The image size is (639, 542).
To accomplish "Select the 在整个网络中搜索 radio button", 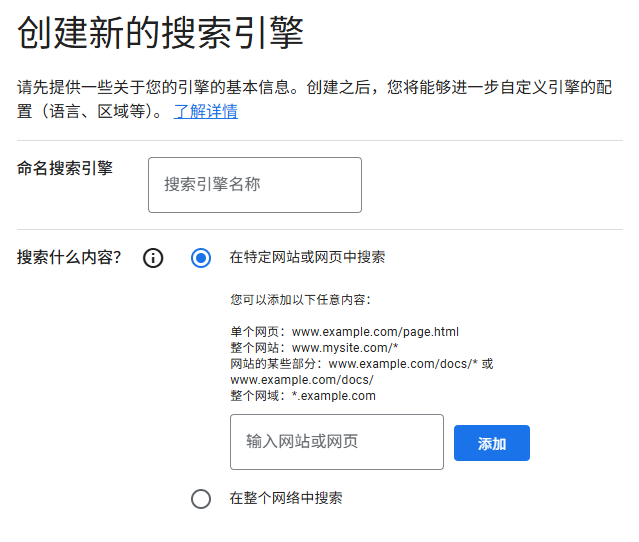I will click(201, 498).
